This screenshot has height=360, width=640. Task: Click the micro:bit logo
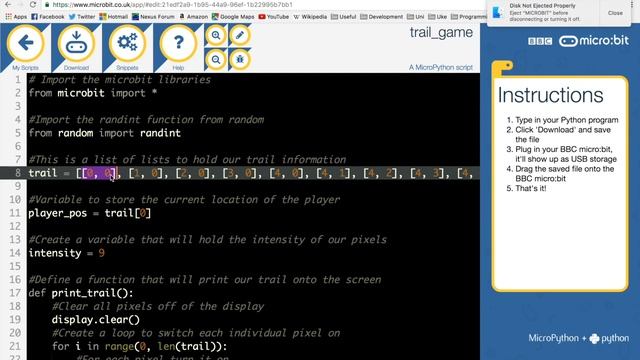(594, 41)
